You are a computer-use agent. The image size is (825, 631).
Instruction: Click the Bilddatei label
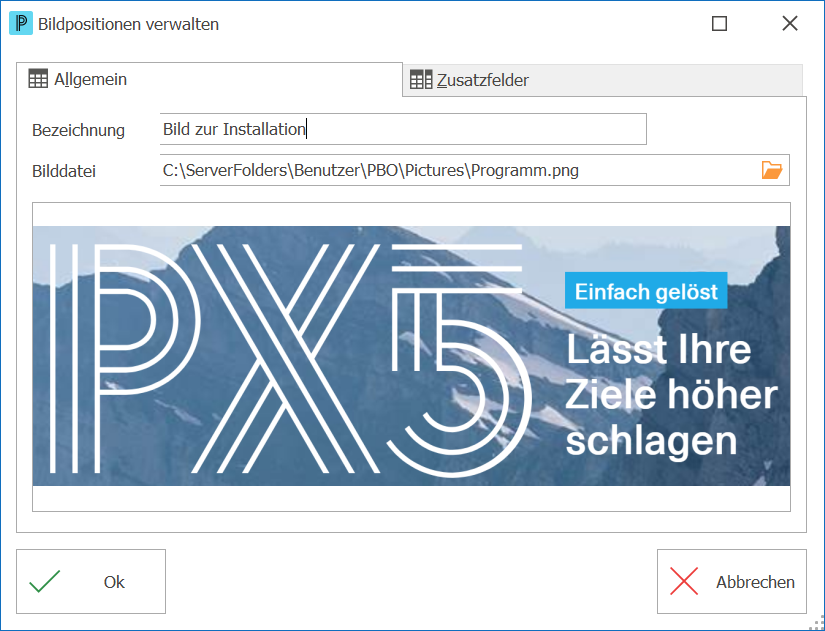[64, 171]
